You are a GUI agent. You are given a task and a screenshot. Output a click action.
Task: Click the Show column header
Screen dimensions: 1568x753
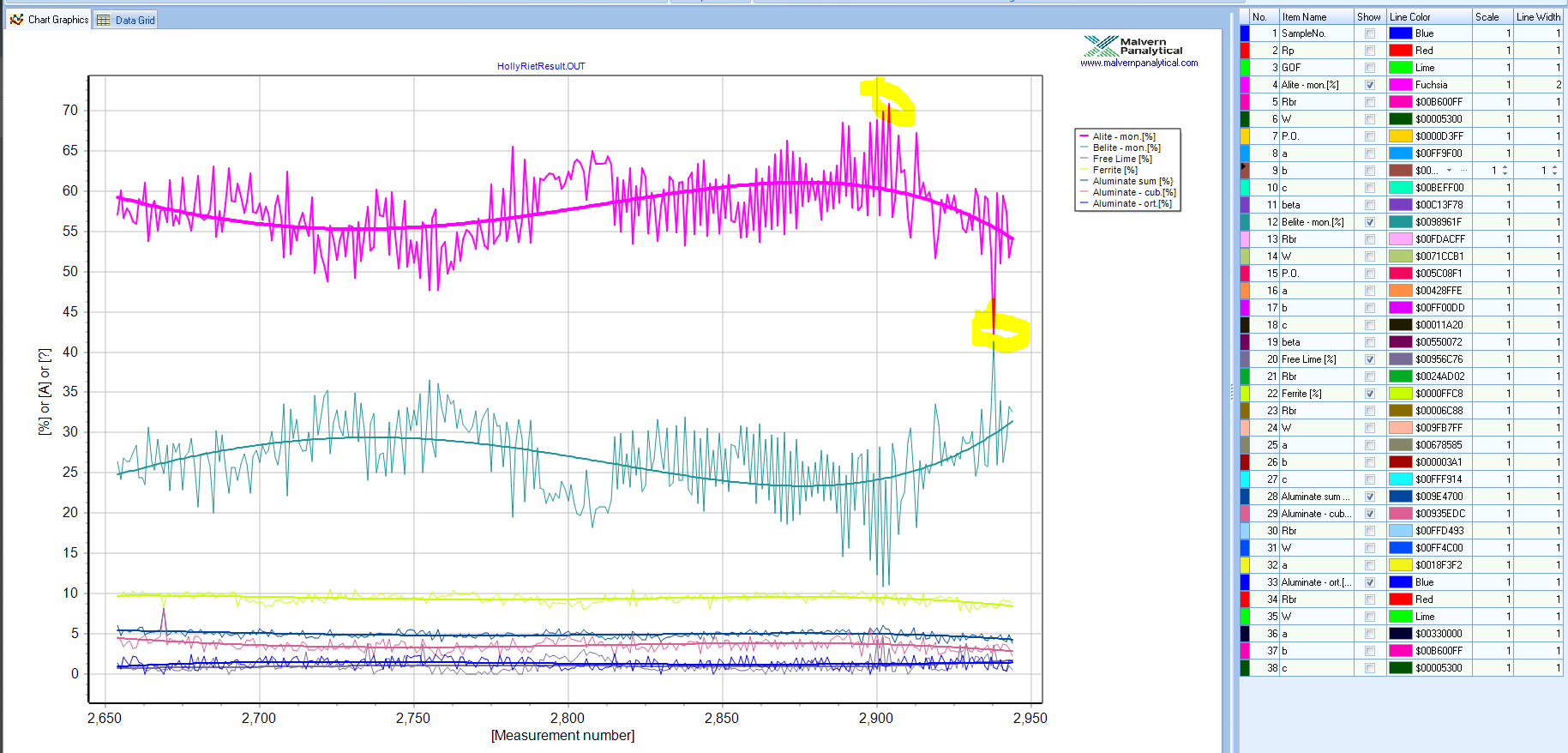[1370, 16]
